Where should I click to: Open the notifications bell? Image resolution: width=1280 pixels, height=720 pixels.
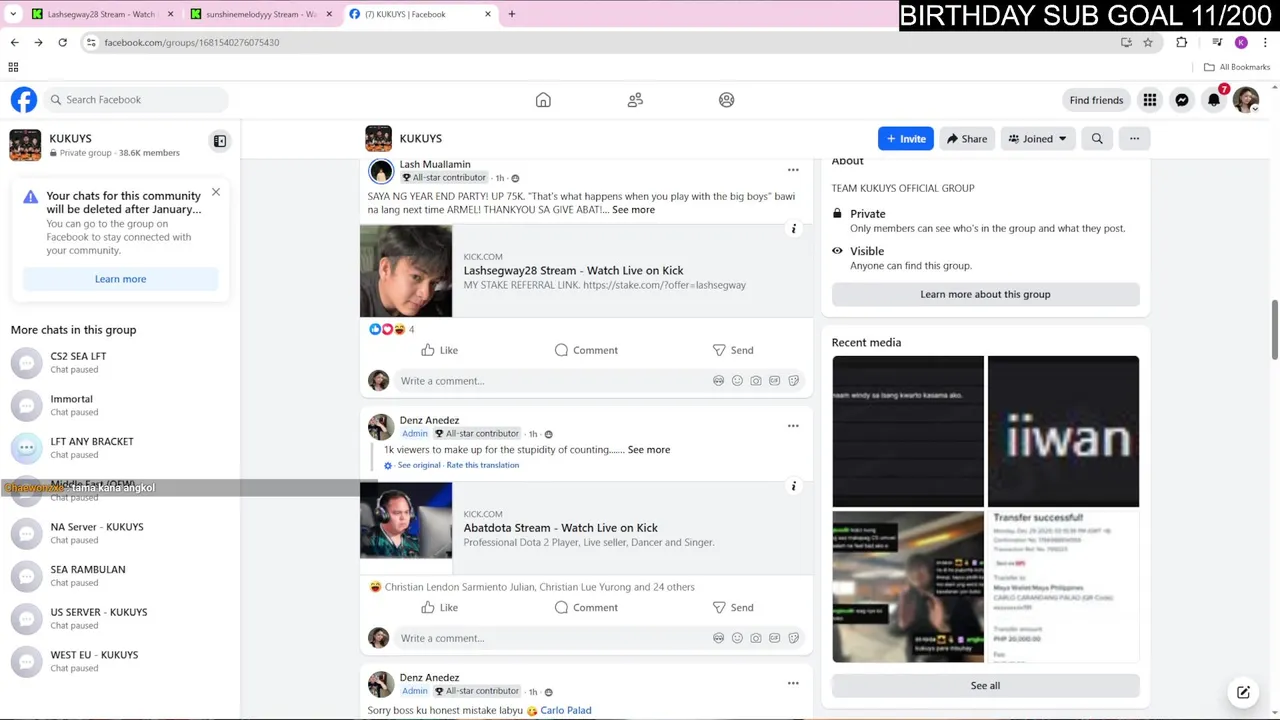pos(1214,100)
